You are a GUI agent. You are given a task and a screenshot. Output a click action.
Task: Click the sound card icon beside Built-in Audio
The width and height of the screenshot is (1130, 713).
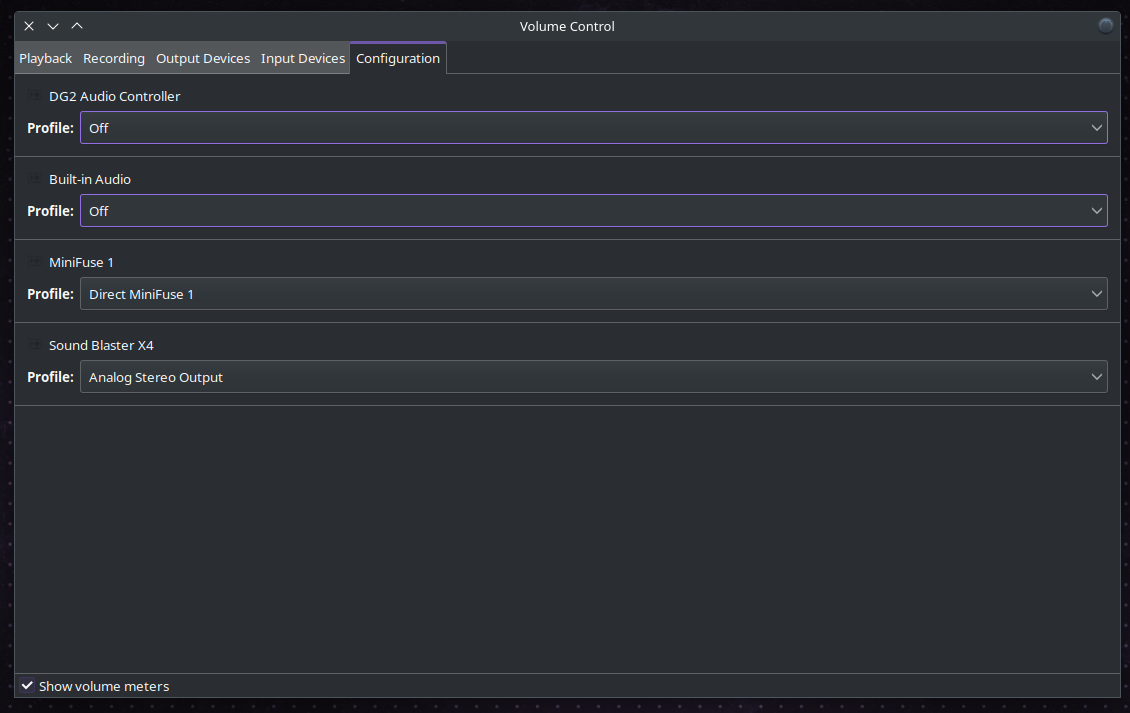(34, 179)
